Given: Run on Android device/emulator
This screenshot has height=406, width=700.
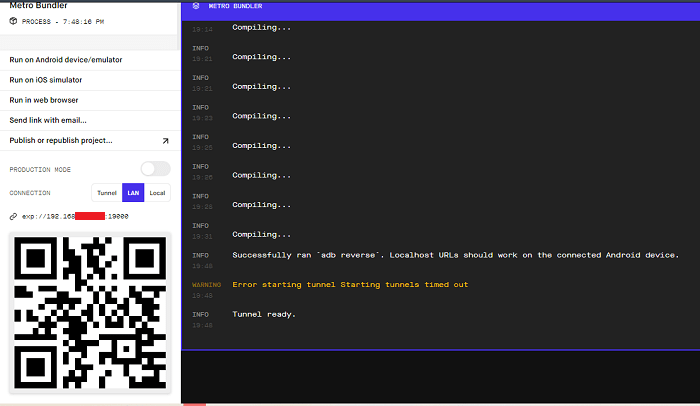Looking at the screenshot, I should click(90, 60).
